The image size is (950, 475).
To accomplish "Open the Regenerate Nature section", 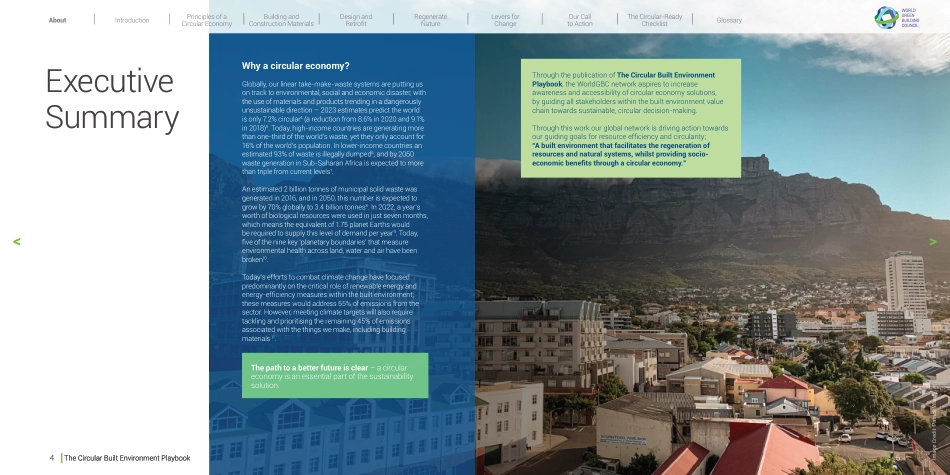I will point(431,20).
